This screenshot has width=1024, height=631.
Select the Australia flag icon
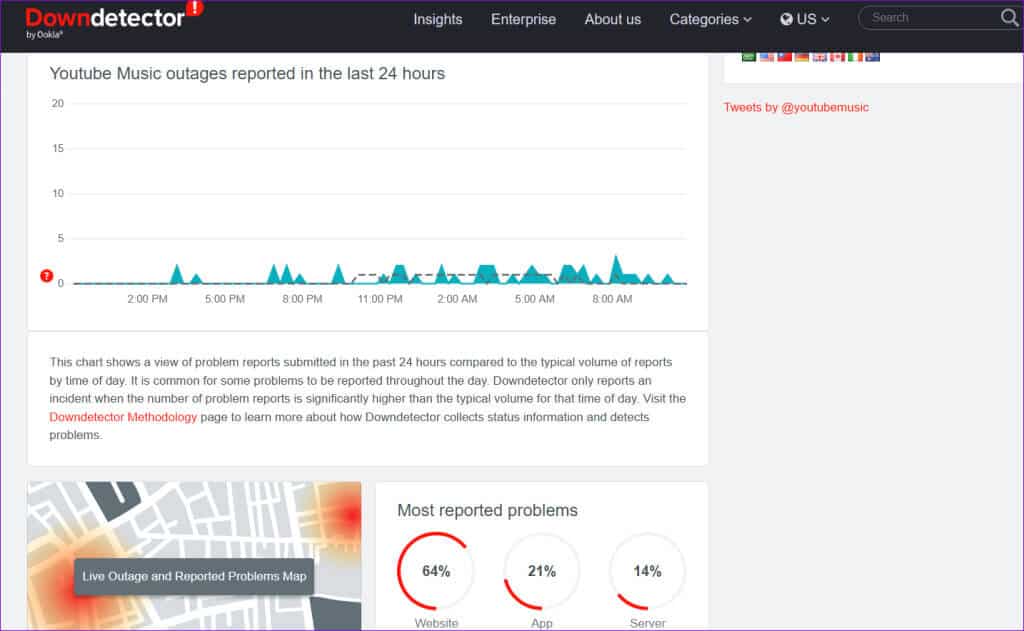click(872, 57)
